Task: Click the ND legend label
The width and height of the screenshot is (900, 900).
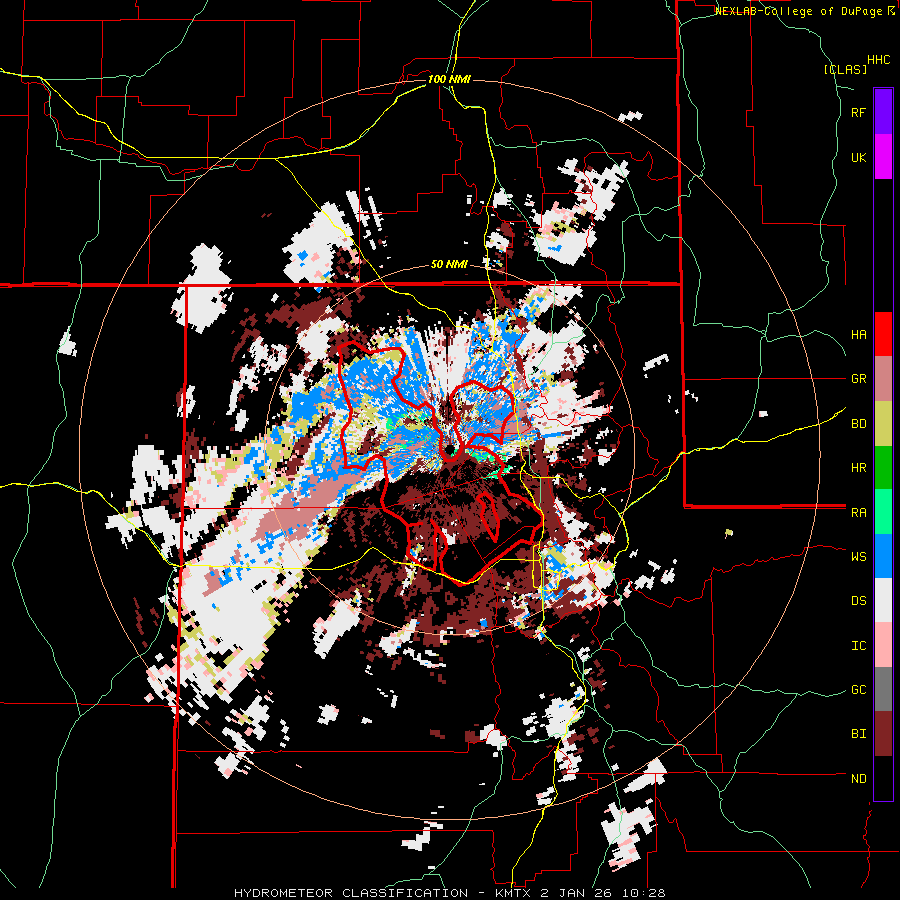Action: click(858, 779)
